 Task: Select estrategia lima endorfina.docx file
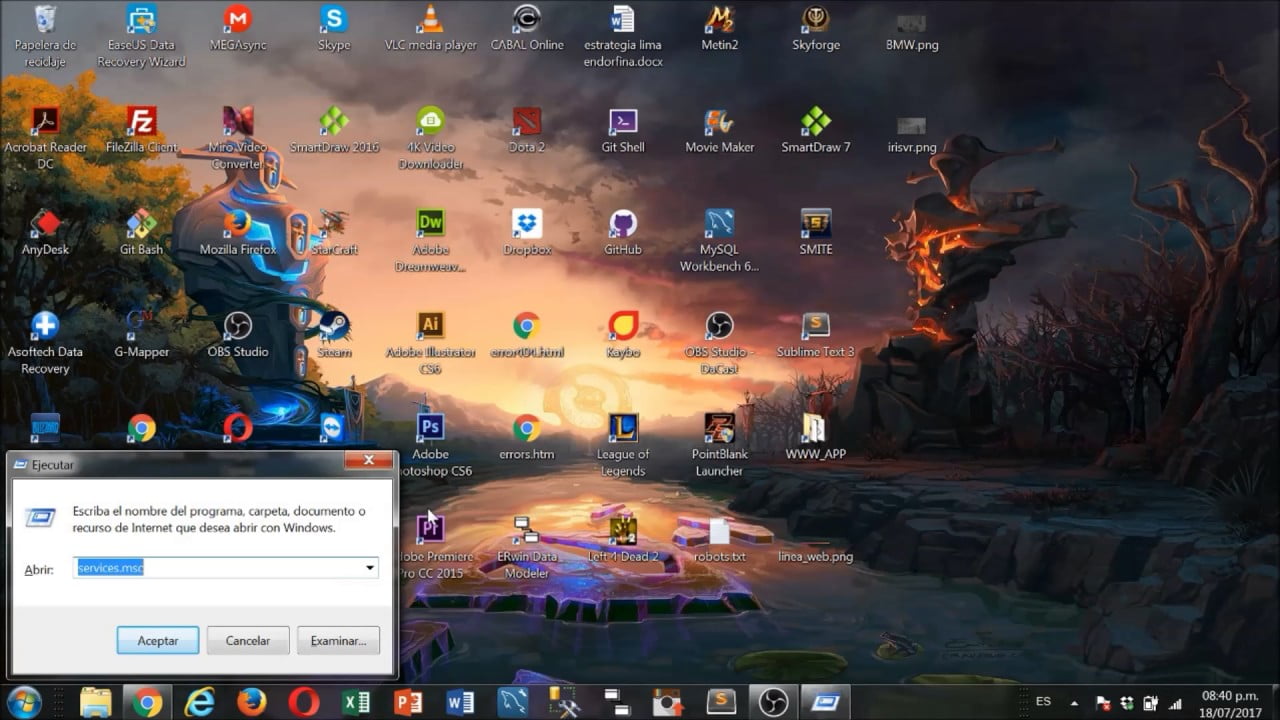coord(623,35)
